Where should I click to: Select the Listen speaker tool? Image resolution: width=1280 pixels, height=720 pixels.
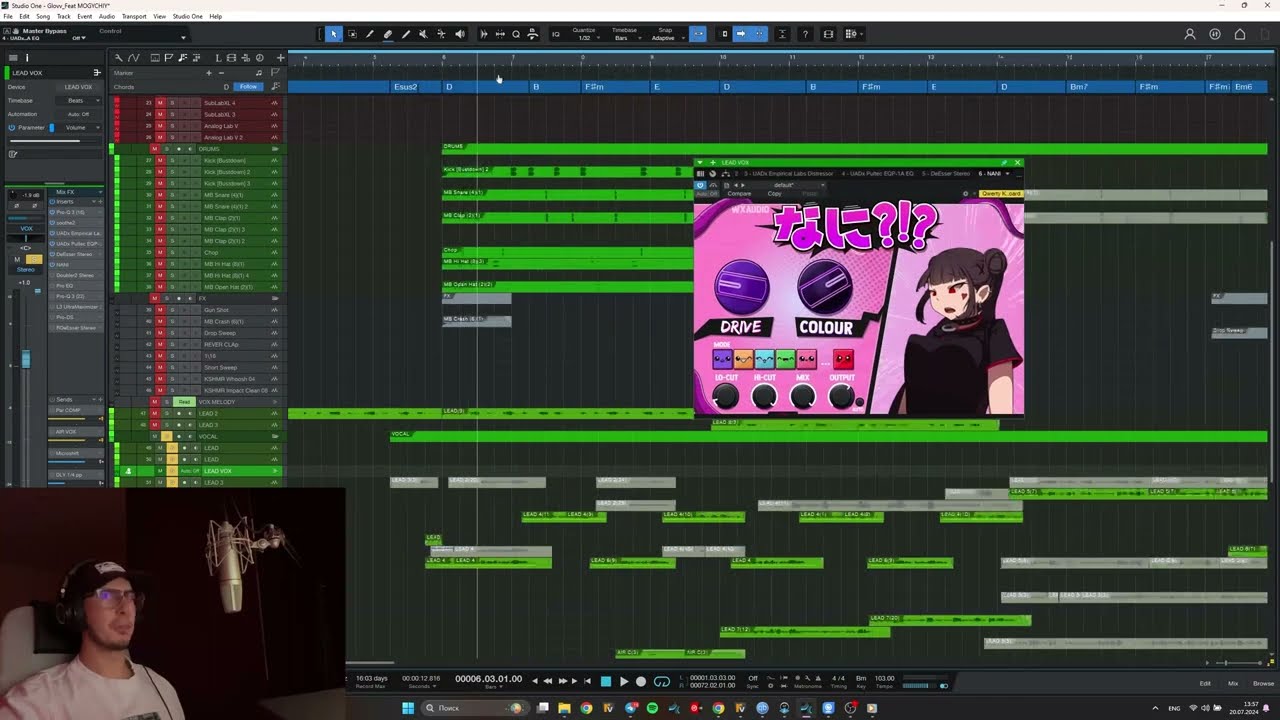coord(460,34)
